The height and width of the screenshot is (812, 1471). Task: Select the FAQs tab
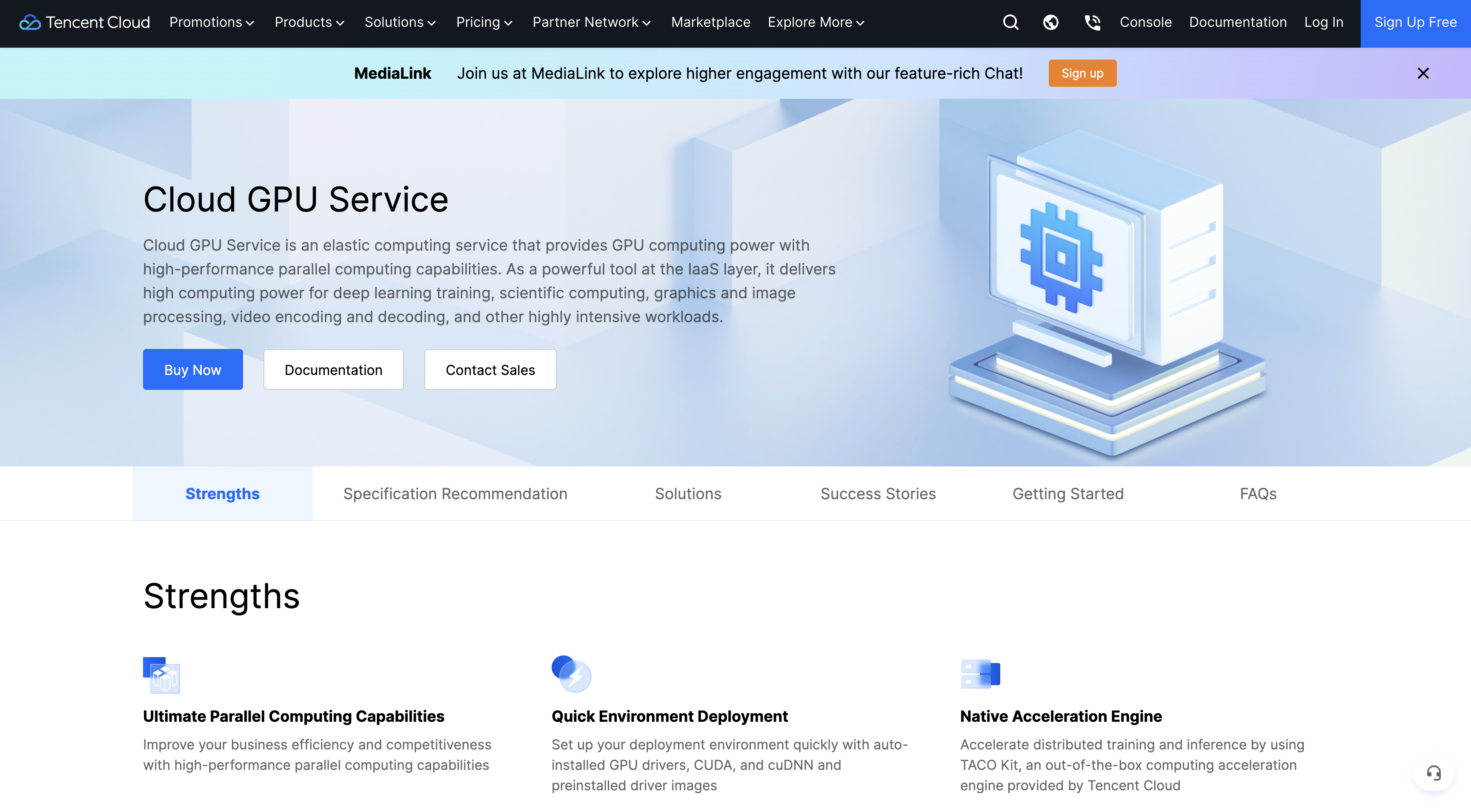1258,493
